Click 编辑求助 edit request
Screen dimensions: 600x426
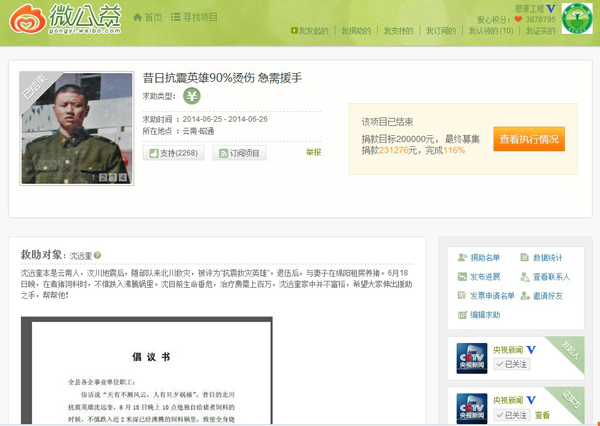(479, 315)
